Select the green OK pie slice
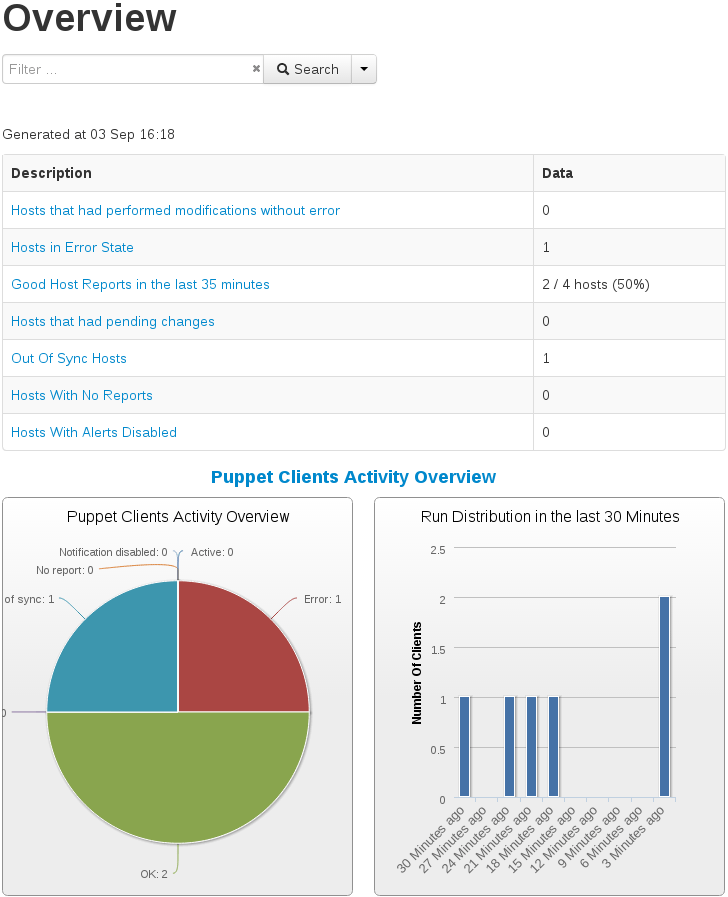Viewport: 728px width, 897px height. tap(178, 780)
